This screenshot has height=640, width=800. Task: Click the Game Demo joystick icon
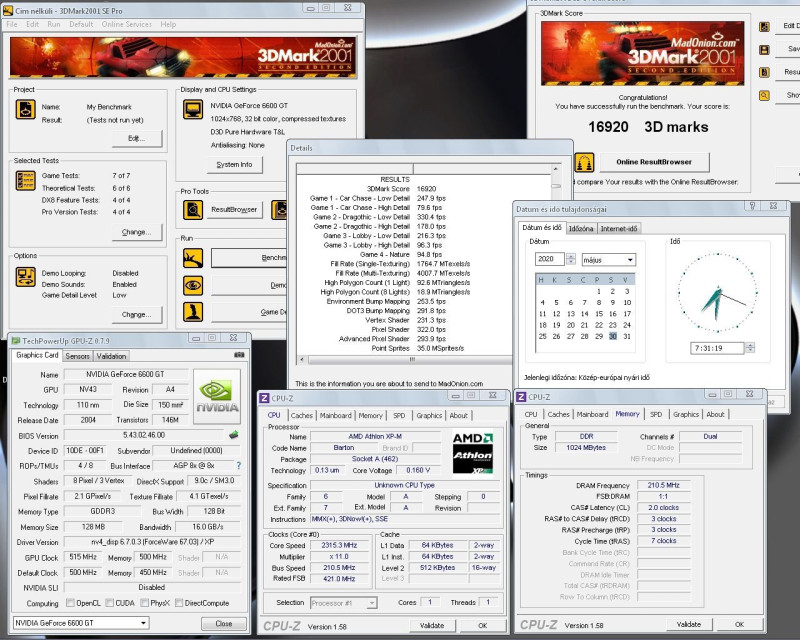coord(193,312)
